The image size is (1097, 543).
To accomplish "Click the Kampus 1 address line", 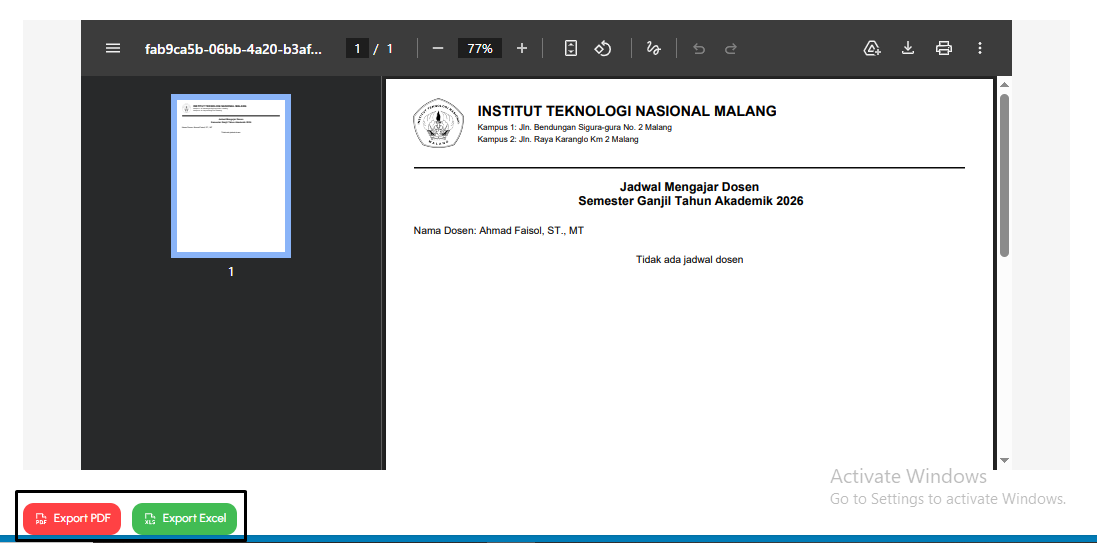I will click(x=574, y=127).
